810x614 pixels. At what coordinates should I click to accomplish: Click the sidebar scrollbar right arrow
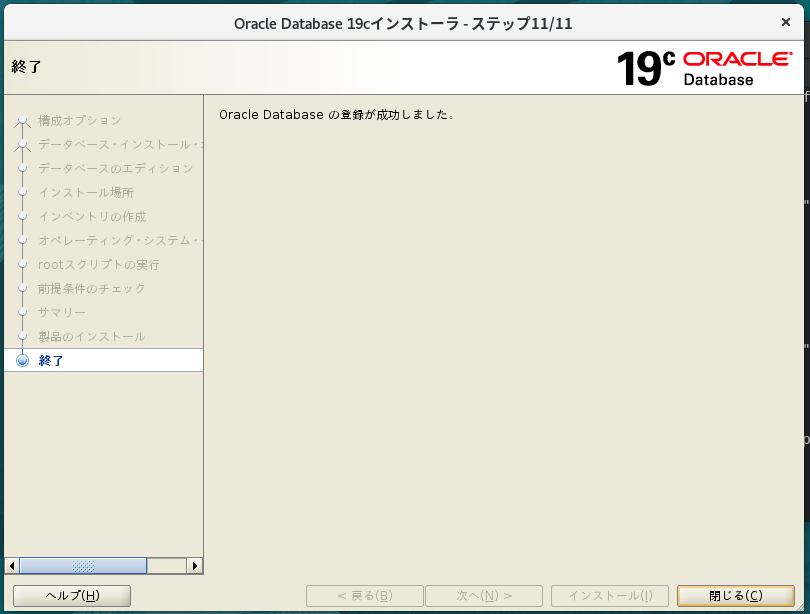pyautogui.click(x=195, y=566)
